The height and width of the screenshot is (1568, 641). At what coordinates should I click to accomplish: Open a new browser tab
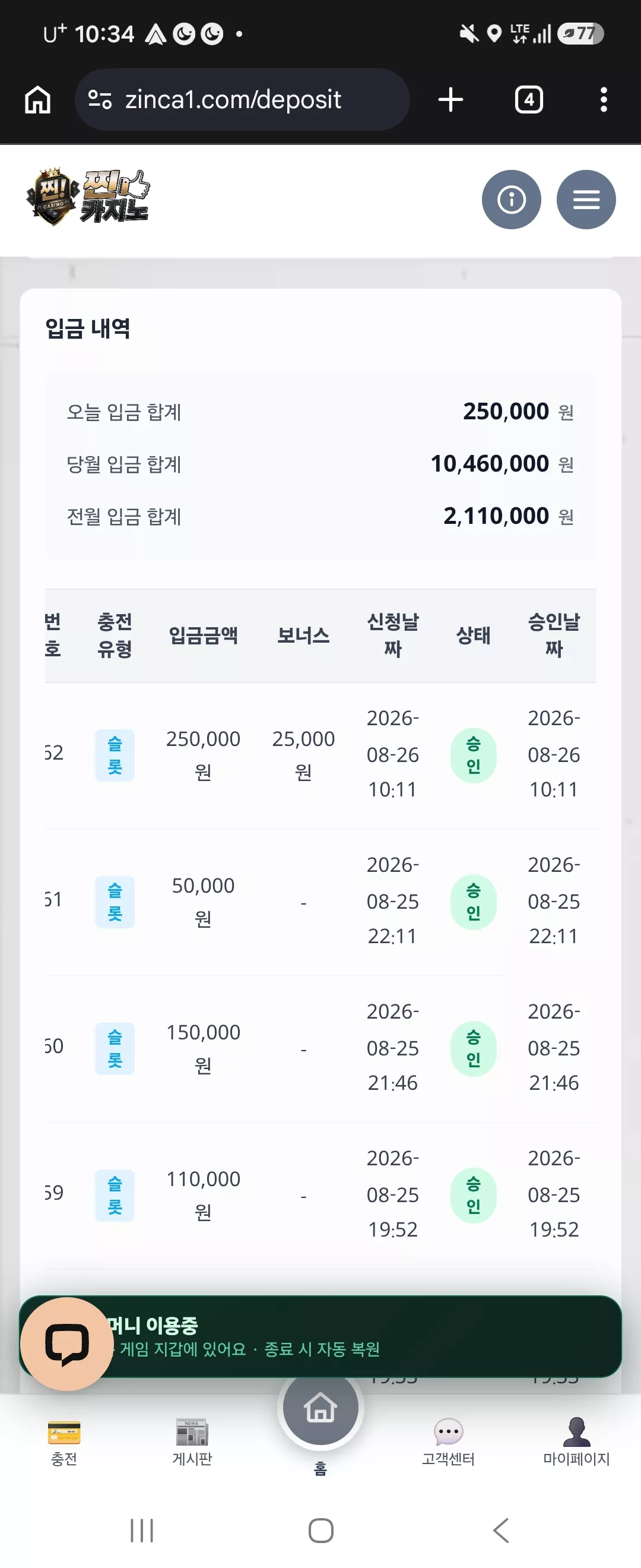point(450,100)
